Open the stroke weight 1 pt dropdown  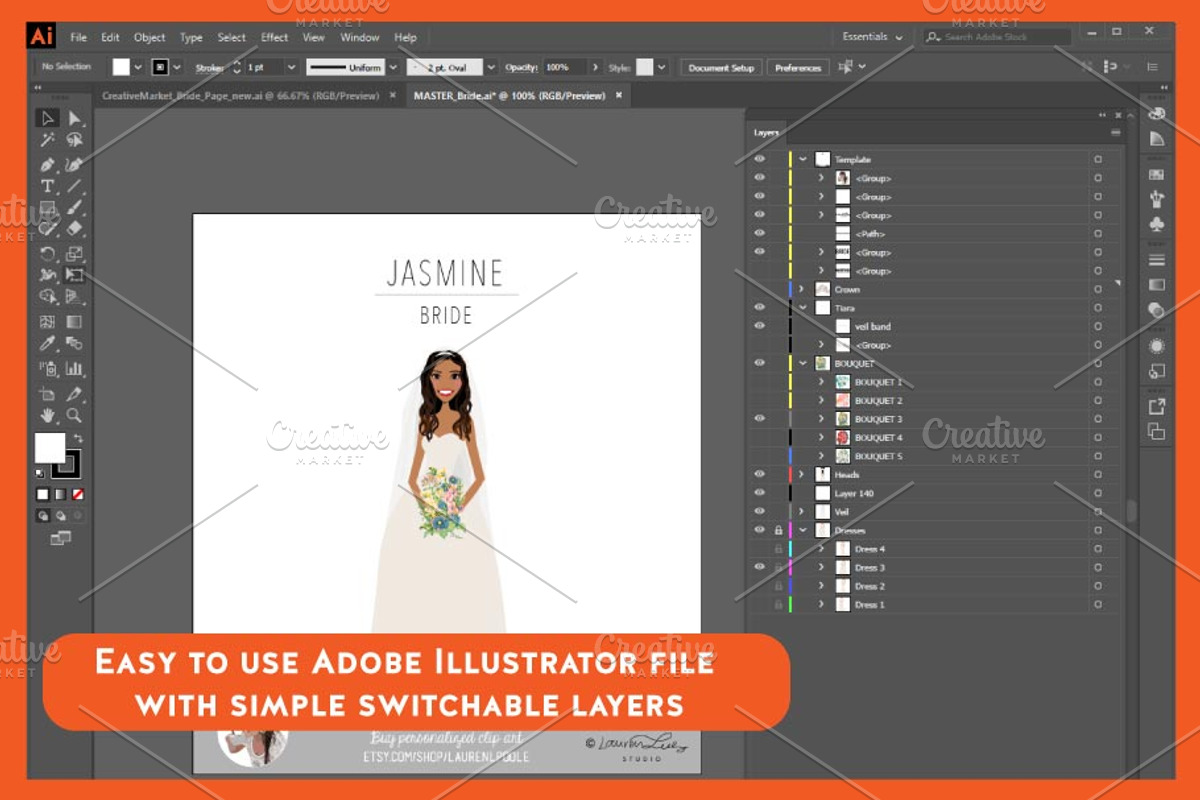(x=291, y=67)
